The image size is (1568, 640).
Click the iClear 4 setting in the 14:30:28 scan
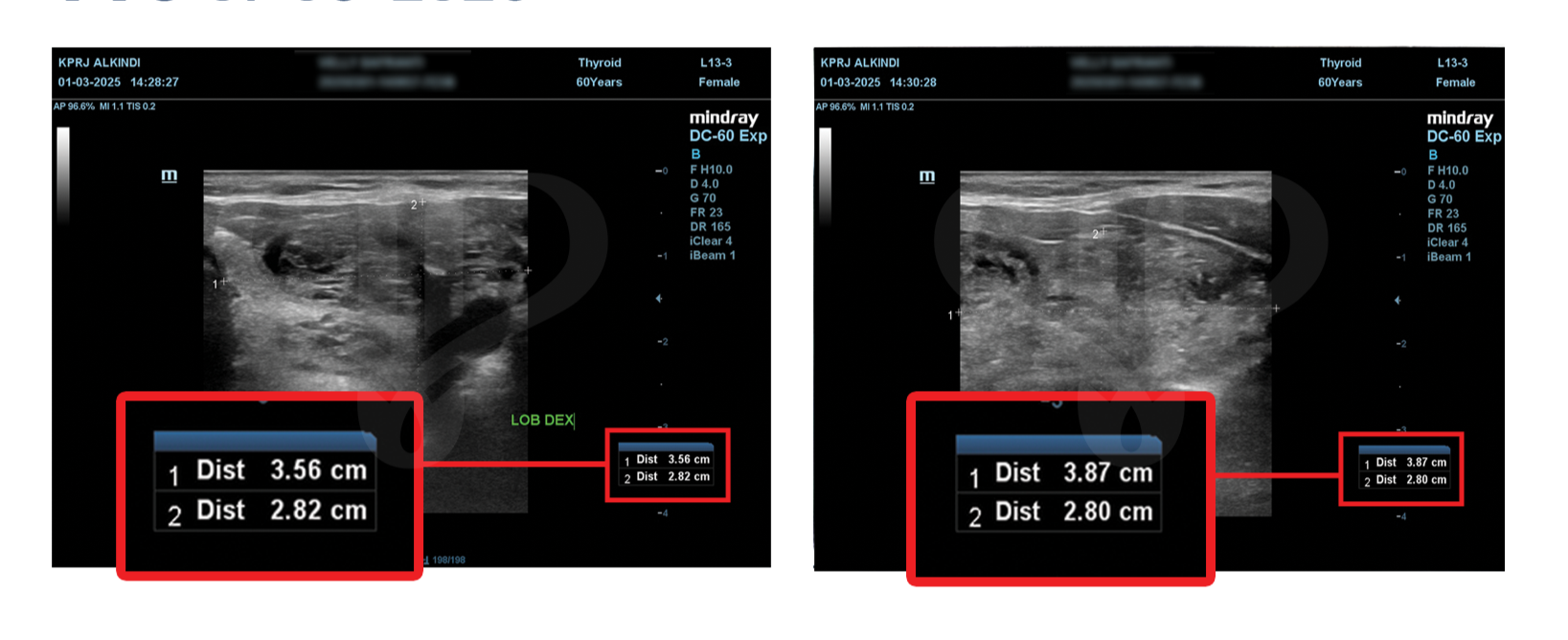click(1447, 242)
